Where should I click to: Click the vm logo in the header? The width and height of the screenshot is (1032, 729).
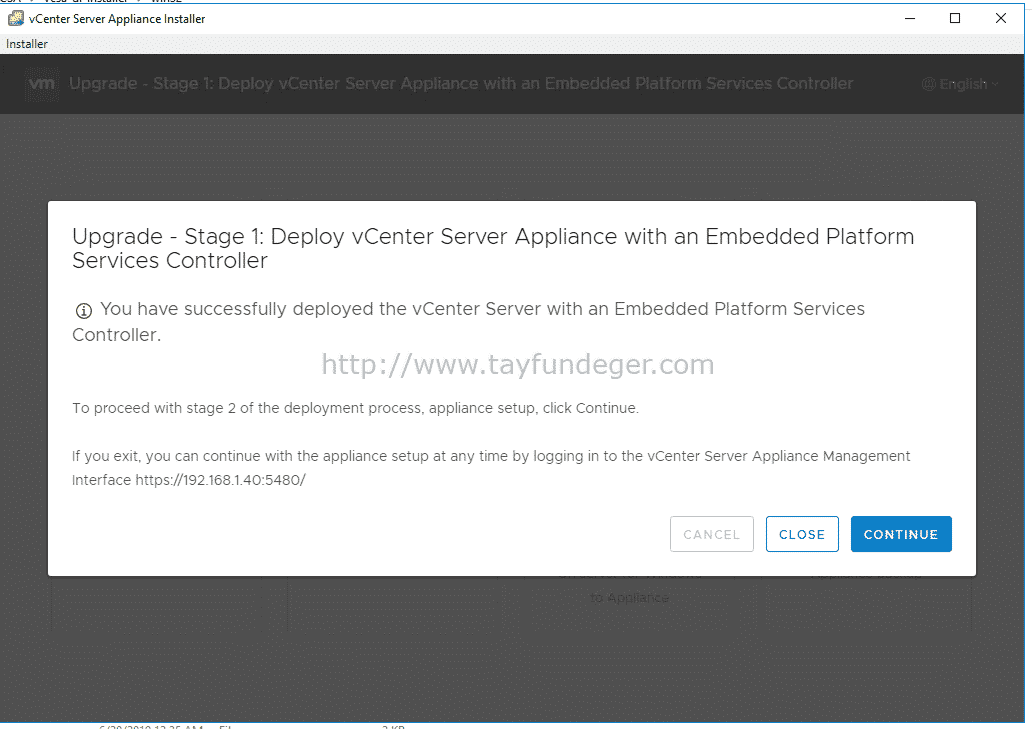42,84
